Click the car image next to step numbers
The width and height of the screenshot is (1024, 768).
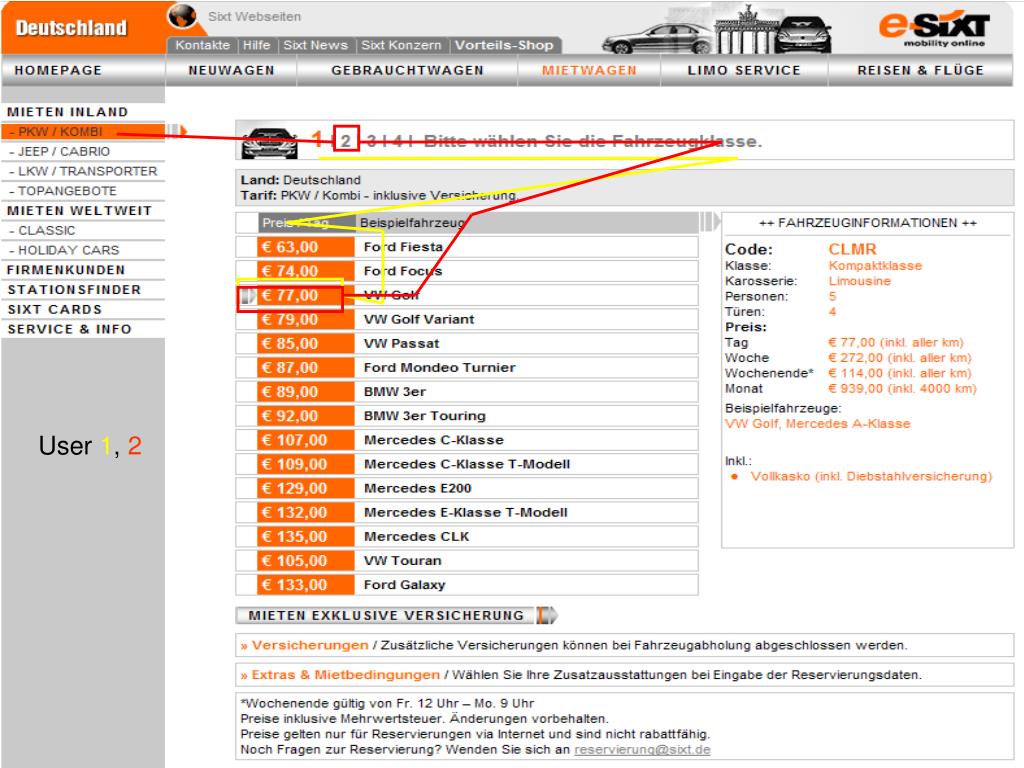click(269, 142)
